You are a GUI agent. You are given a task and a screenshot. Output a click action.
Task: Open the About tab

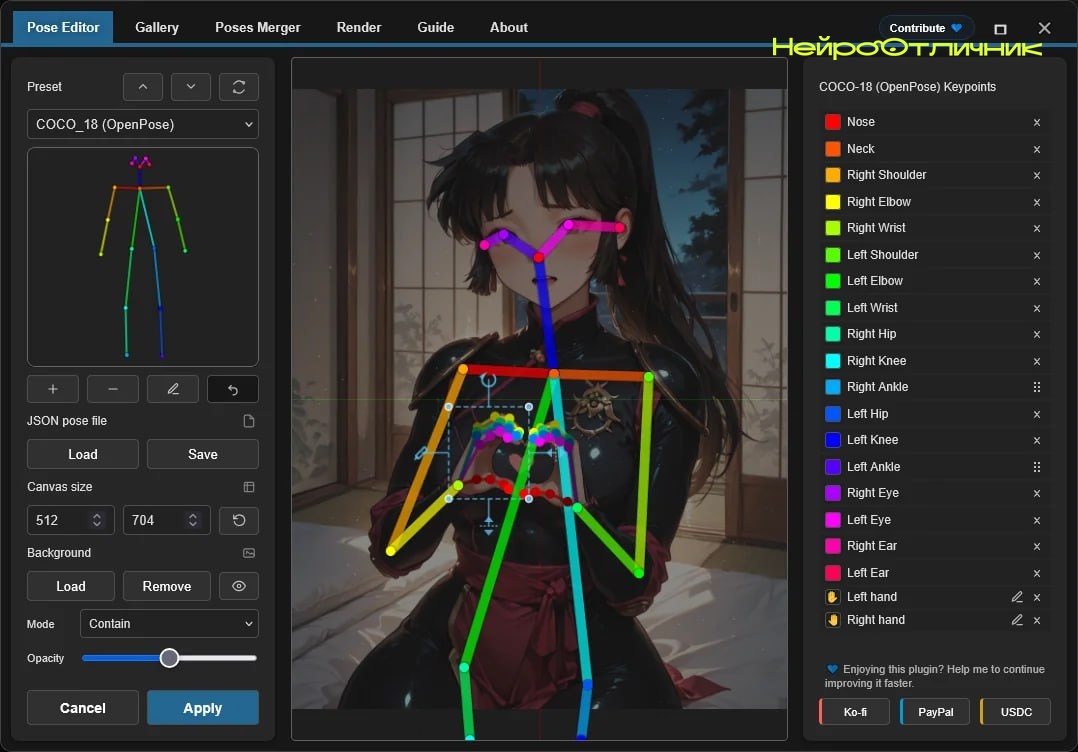tap(509, 27)
